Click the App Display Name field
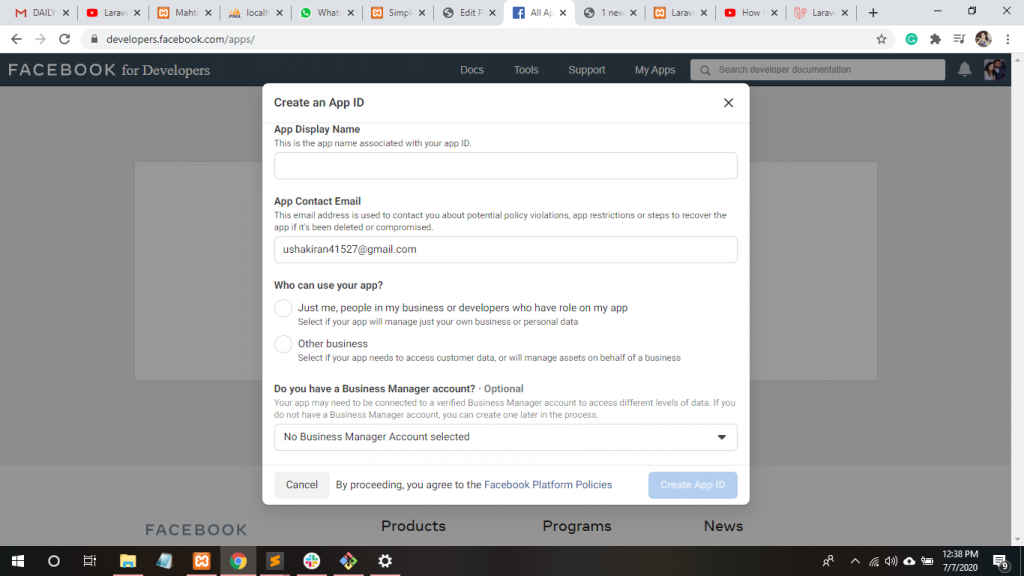Viewport: 1024px width, 576px height. click(505, 166)
